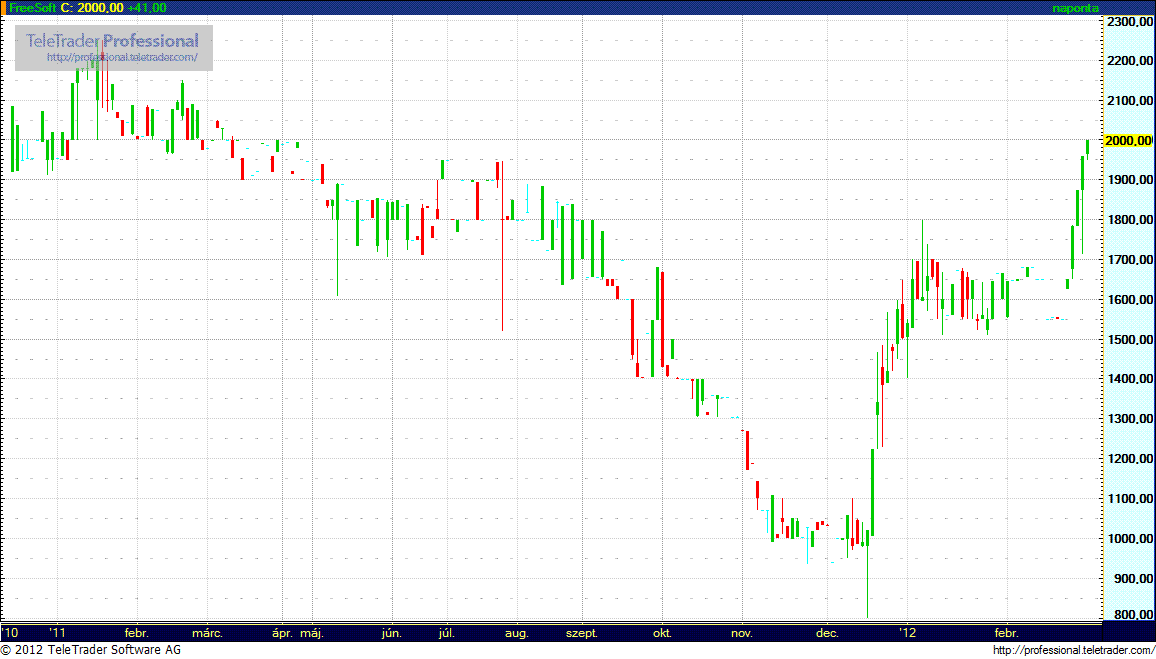The height and width of the screenshot is (659, 1156).
Task: Click the 2300,00 price axis label
Action: point(1131,22)
